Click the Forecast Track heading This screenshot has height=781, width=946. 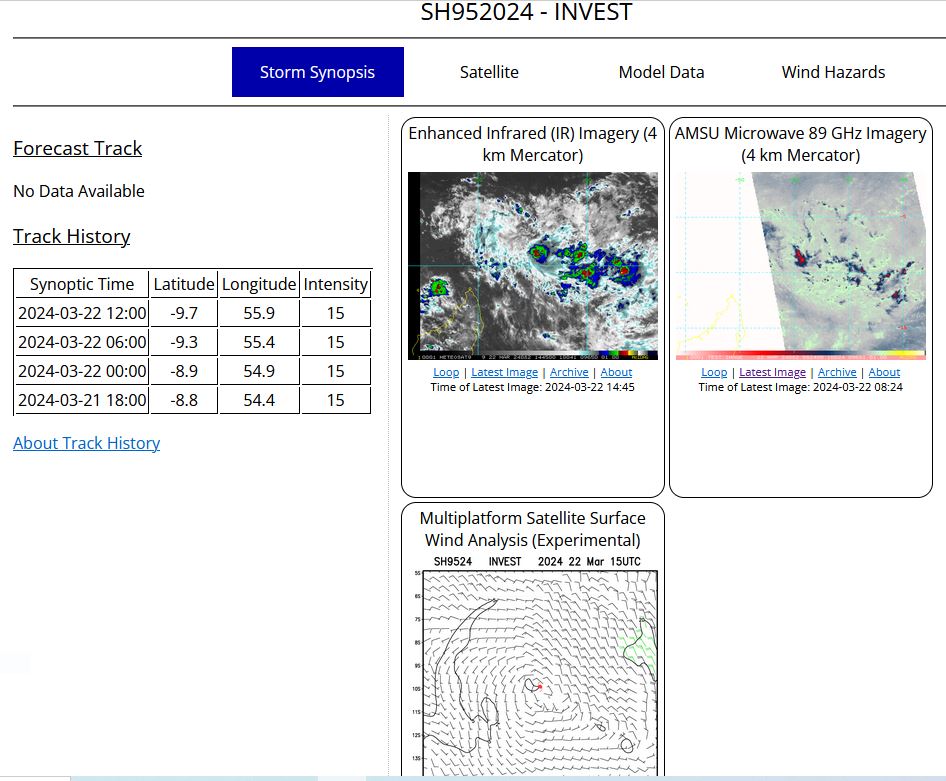tap(77, 148)
